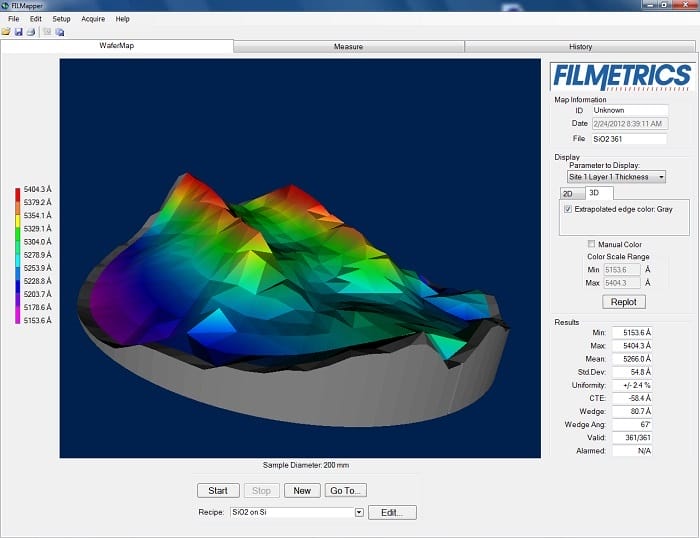Click the grayed-out toolbar icon after separator
Image resolution: width=700 pixels, height=538 pixels.
click(x=47, y=32)
